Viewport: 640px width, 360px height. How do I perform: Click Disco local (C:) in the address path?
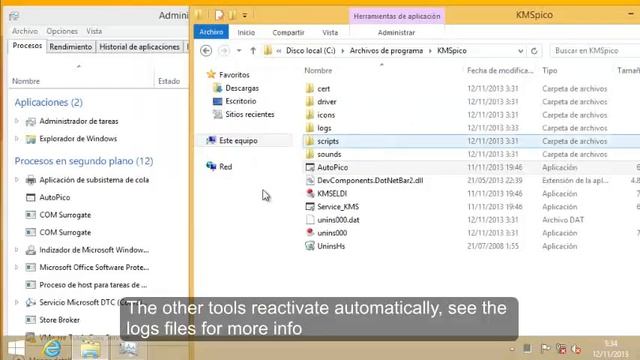coord(311,51)
